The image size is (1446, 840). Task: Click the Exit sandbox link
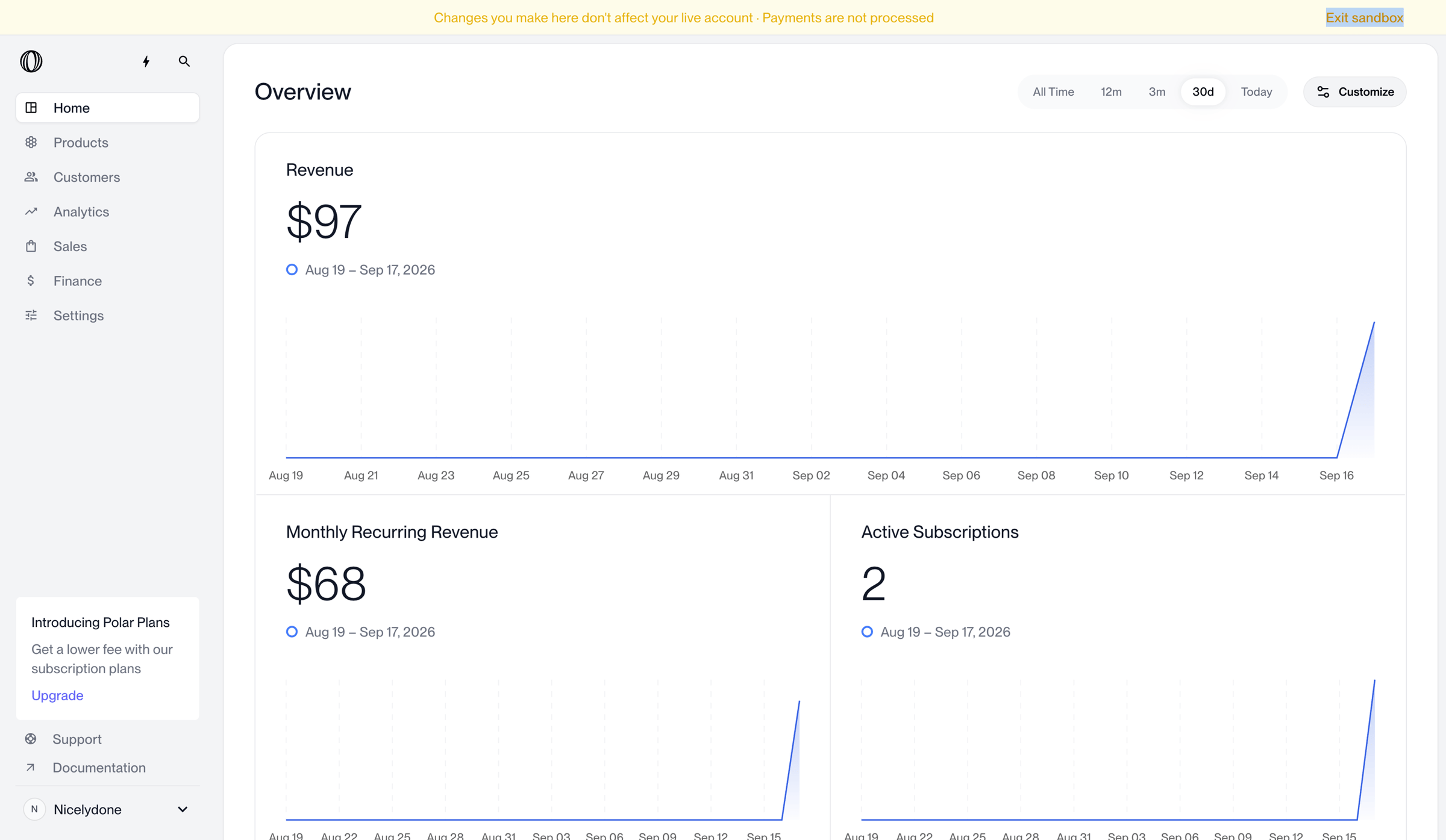click(x=1364, y=17)
